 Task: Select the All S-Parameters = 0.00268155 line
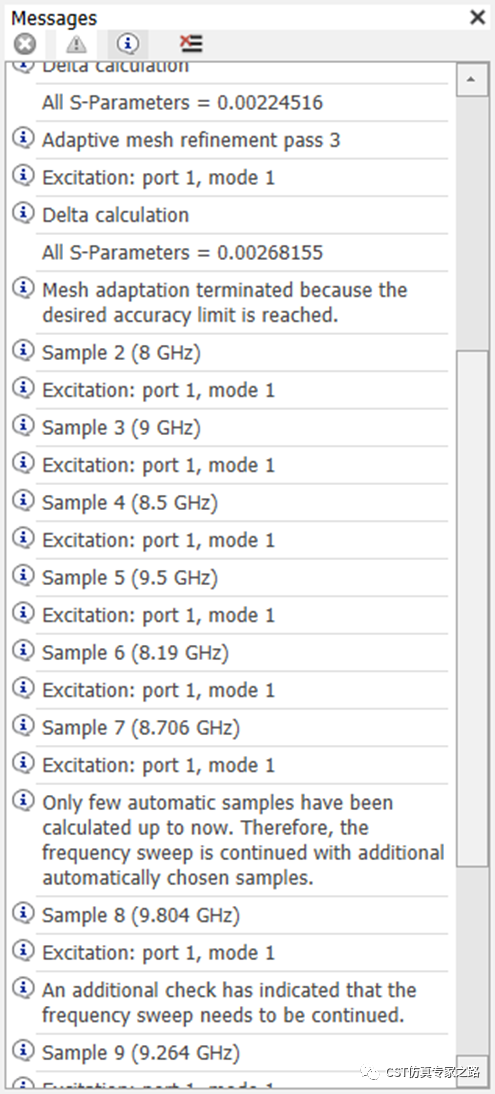[242, 253]
